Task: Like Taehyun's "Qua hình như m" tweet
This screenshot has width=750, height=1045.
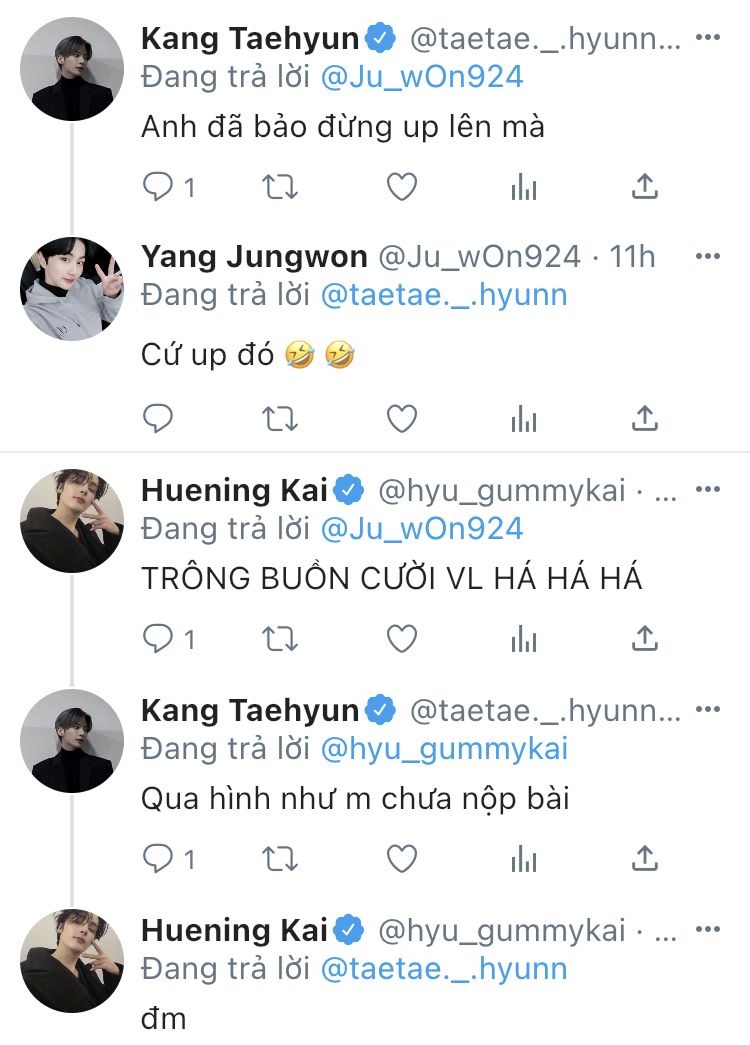Action: pos(402,858)
